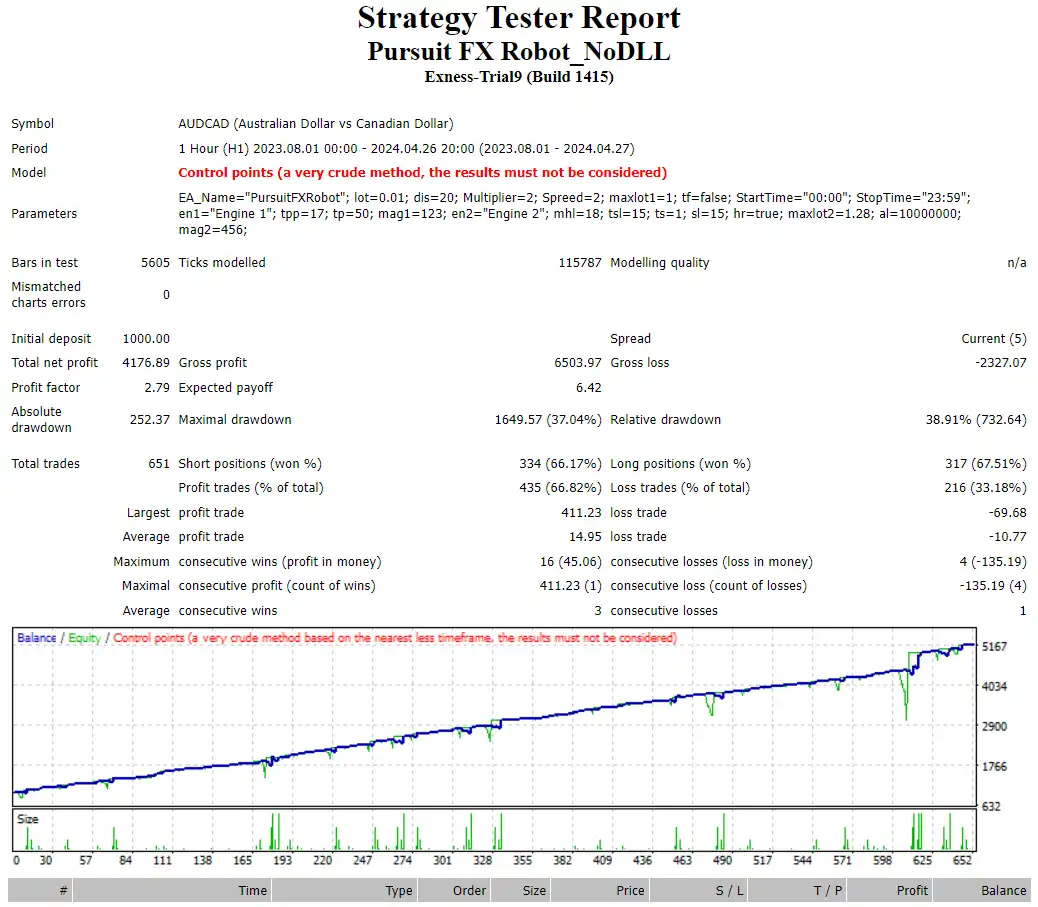Click the Time column header

[x=252, y=891]
